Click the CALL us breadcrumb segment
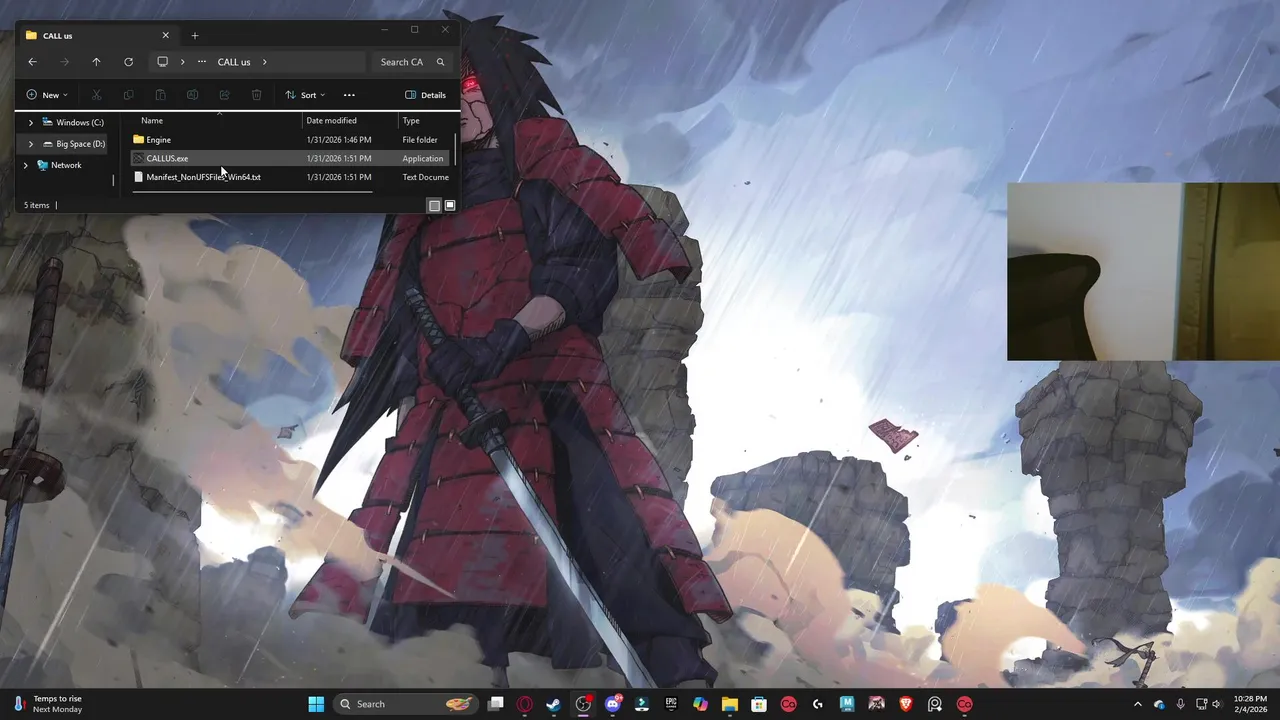The height and width of the screenshot is (720, 1280). (x=234, y=62)
